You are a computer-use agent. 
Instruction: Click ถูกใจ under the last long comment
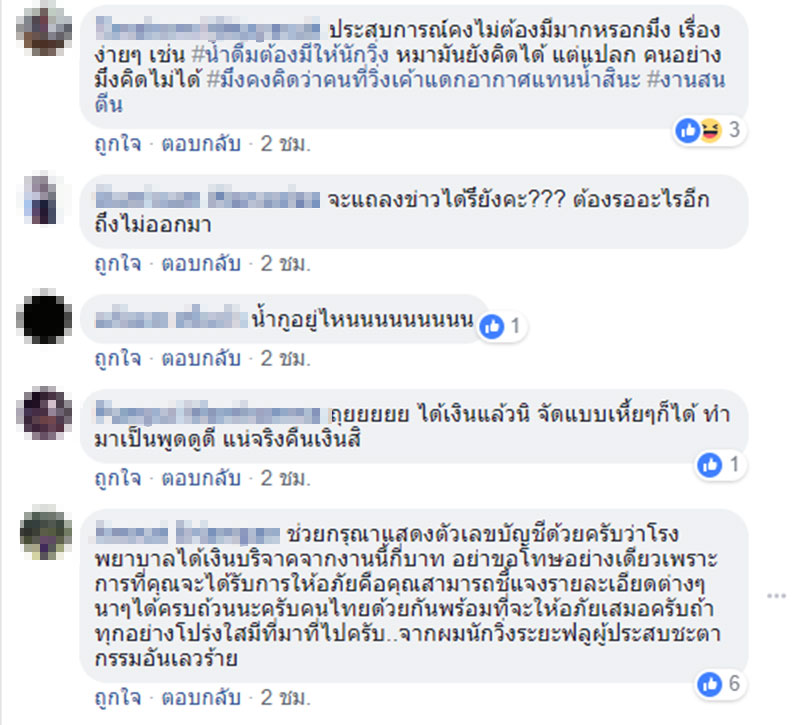pyautogui.click(x=118, y=697)
